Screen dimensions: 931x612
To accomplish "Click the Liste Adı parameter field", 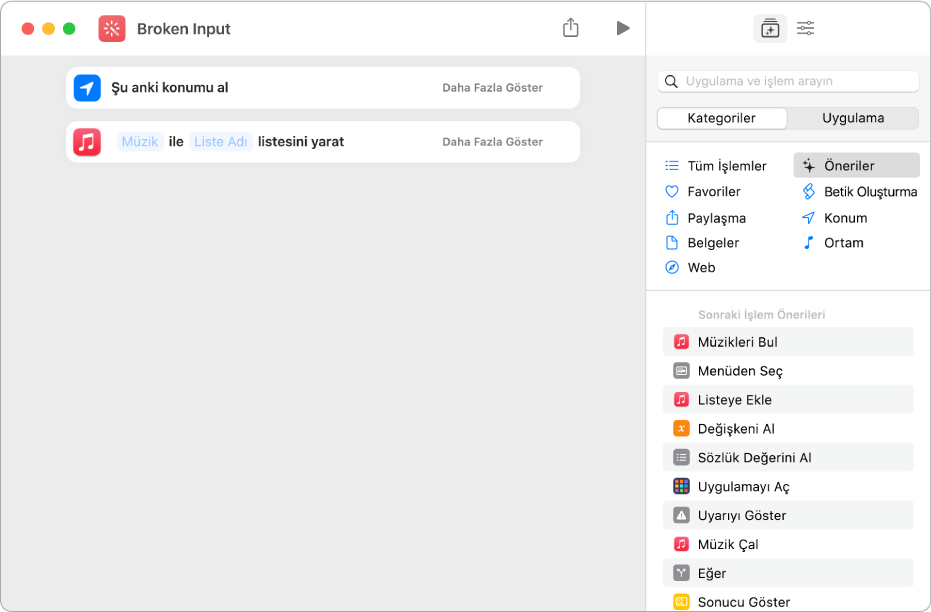I will click(221, 142).
